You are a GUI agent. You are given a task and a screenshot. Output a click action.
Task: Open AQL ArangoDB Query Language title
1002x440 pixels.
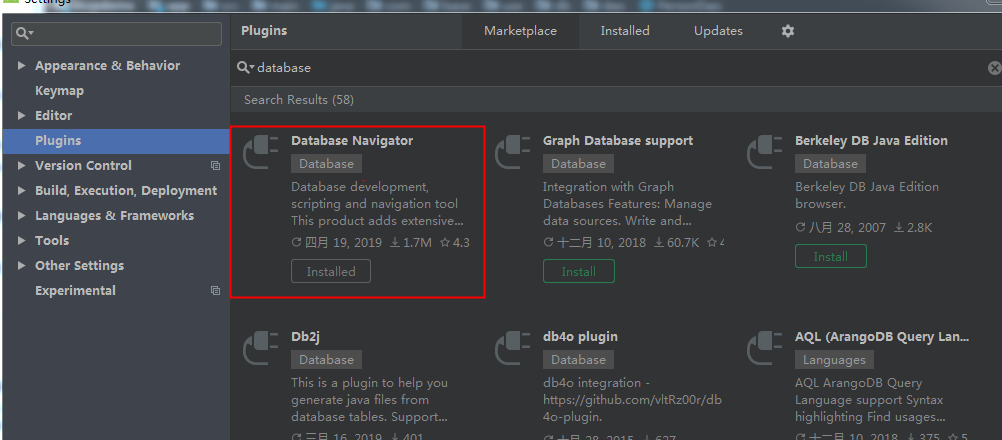coord(882,337)
